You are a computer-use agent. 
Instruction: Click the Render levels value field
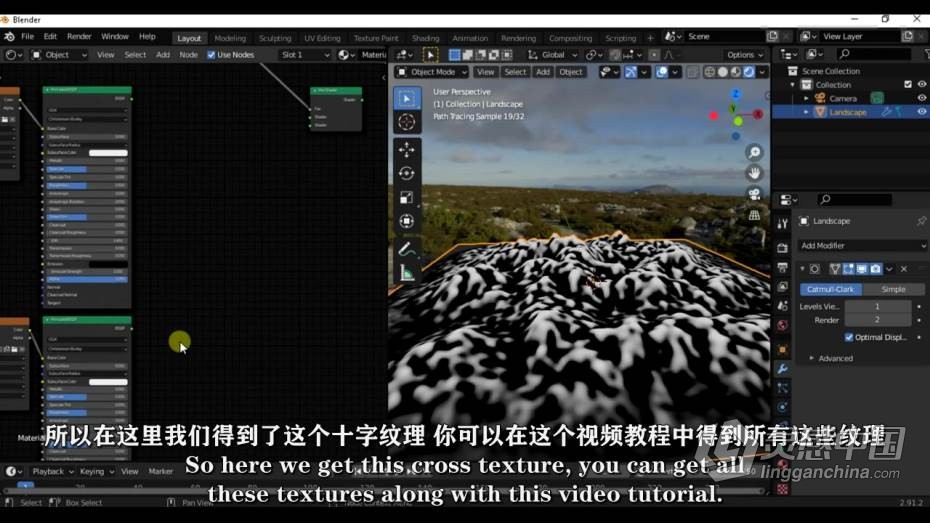pos(877,320)
